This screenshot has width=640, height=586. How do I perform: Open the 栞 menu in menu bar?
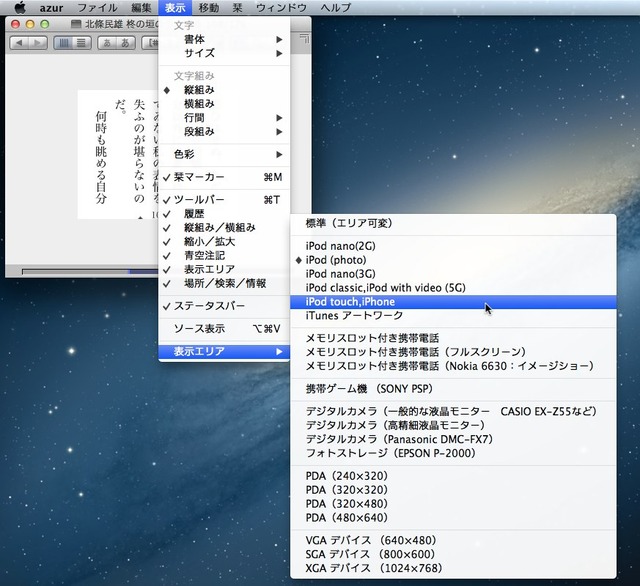coord(237,7)
